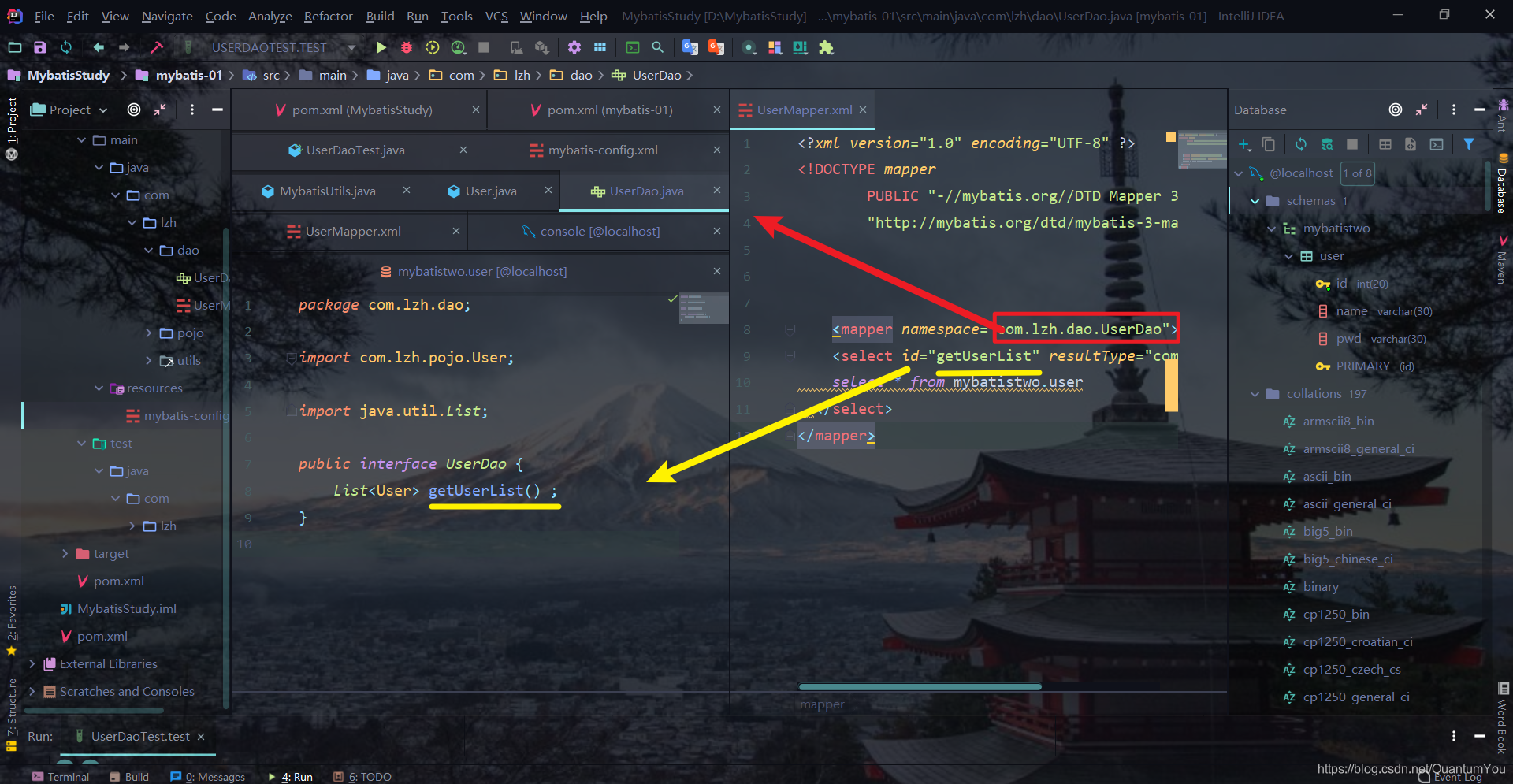
Task: Toggle the Maven side tool window
Action: click(x=1503, y=259)
